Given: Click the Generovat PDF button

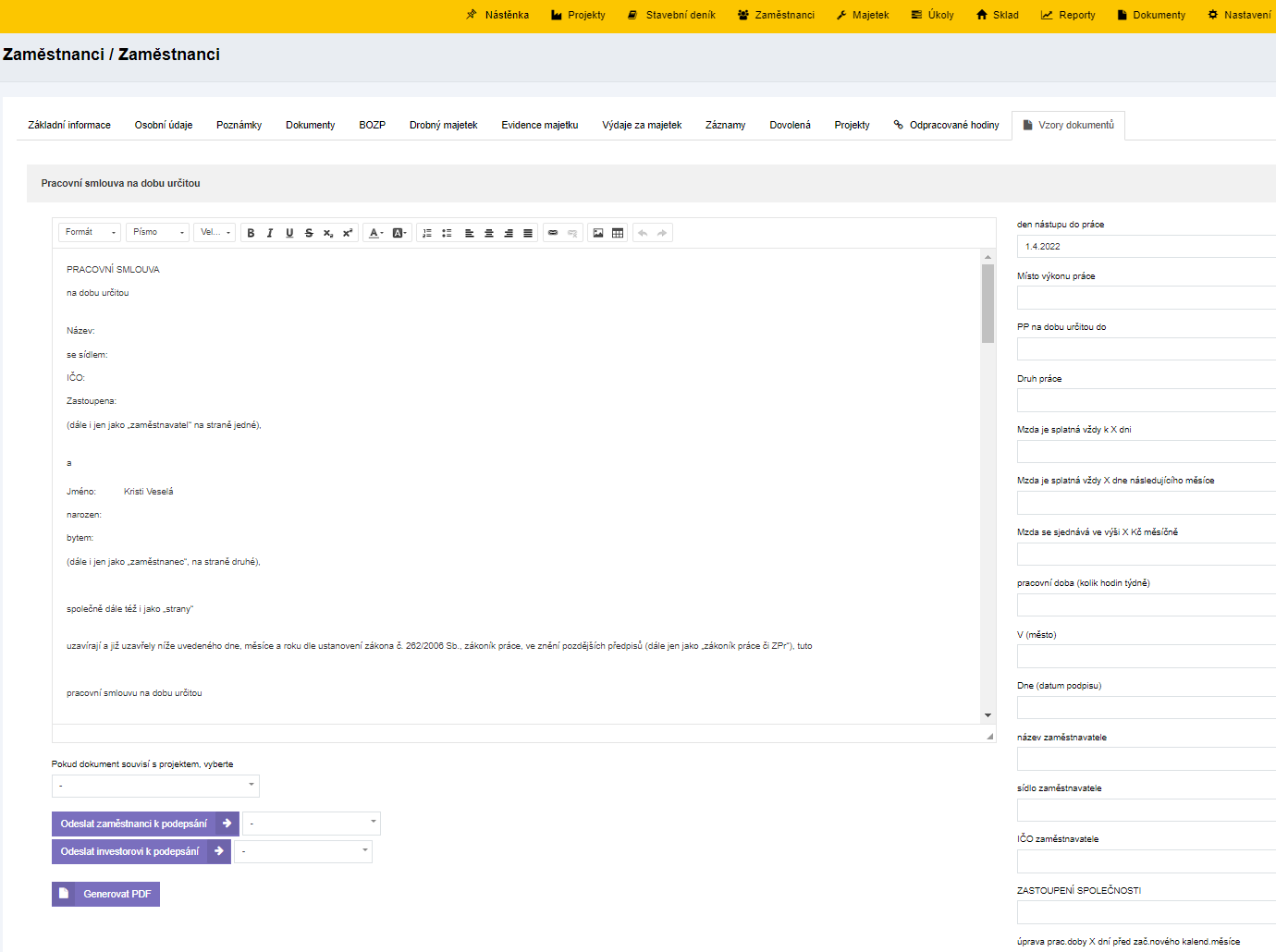Looking at the screenshot, I should click(x=105, y=894).
